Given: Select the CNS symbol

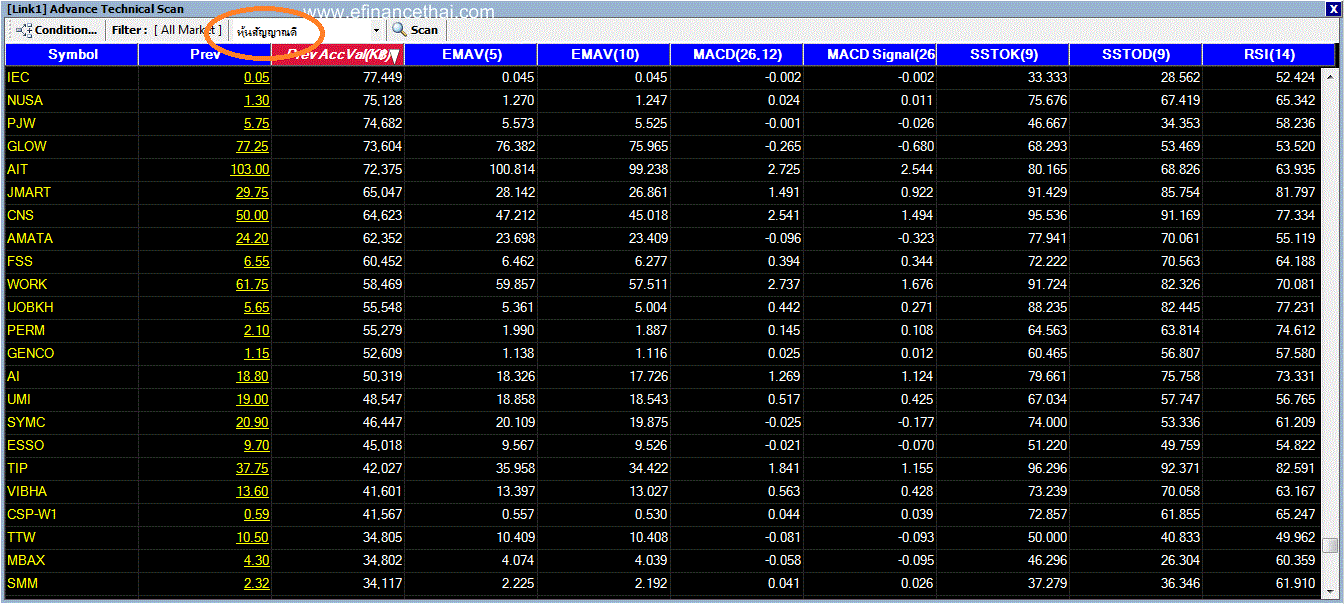Looking at the screenshot, I should coord(20,215).
